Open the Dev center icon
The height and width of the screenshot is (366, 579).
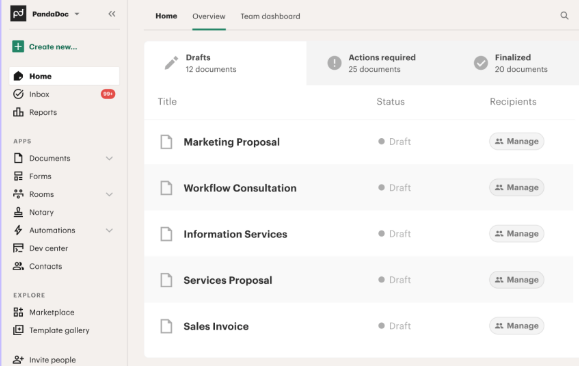click(18, 248)
